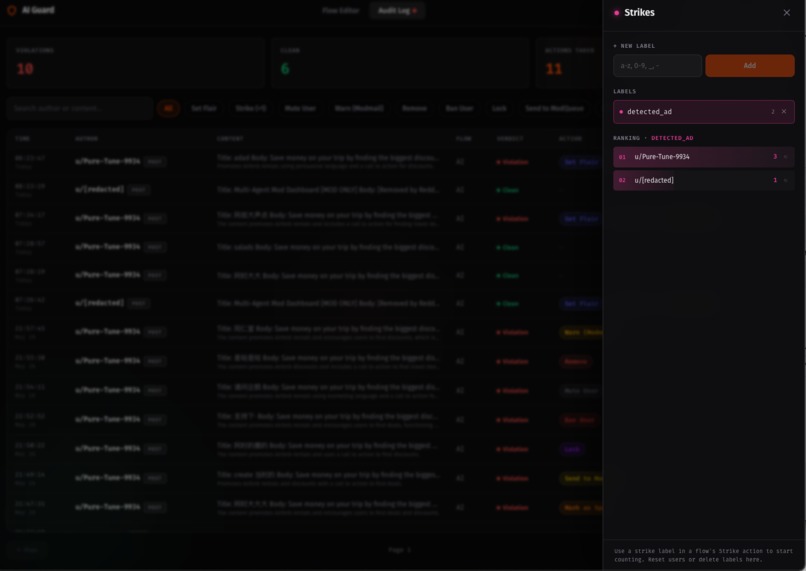
Task: Filter audit log by Mute User
Action: 300,108
